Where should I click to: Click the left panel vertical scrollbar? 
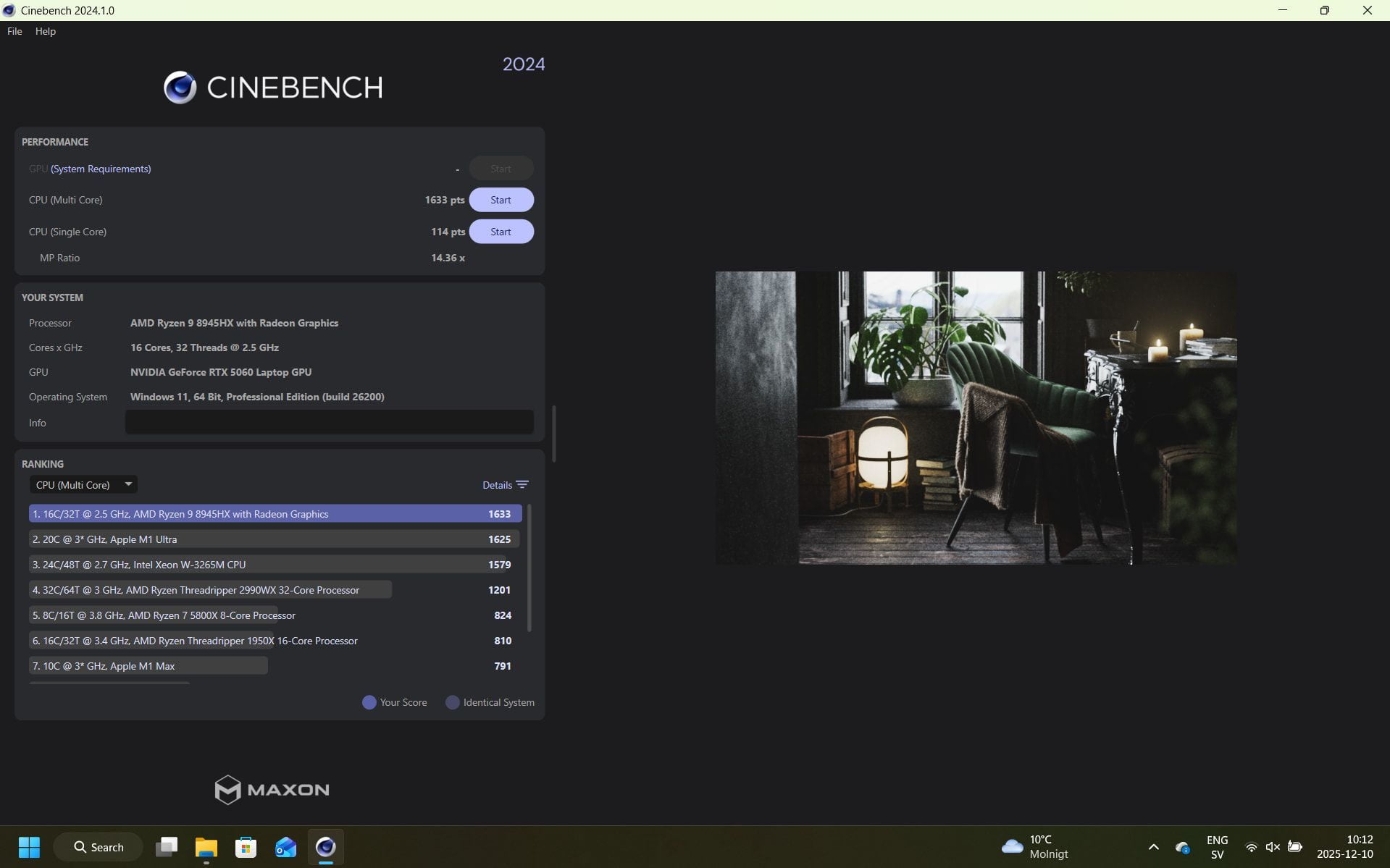tap(554, 433)
